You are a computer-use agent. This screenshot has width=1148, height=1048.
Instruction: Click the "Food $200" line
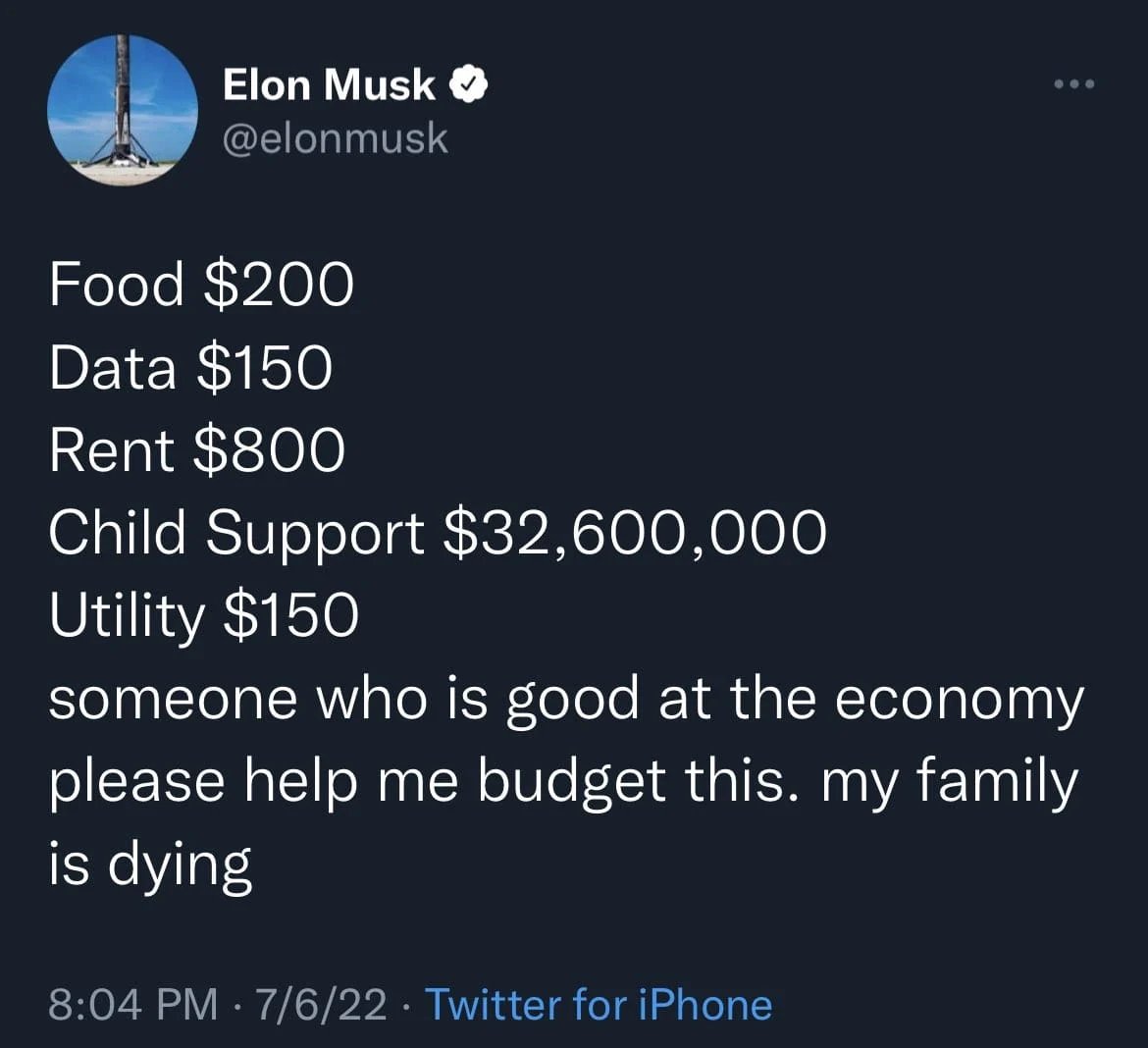tap(201, 285)
